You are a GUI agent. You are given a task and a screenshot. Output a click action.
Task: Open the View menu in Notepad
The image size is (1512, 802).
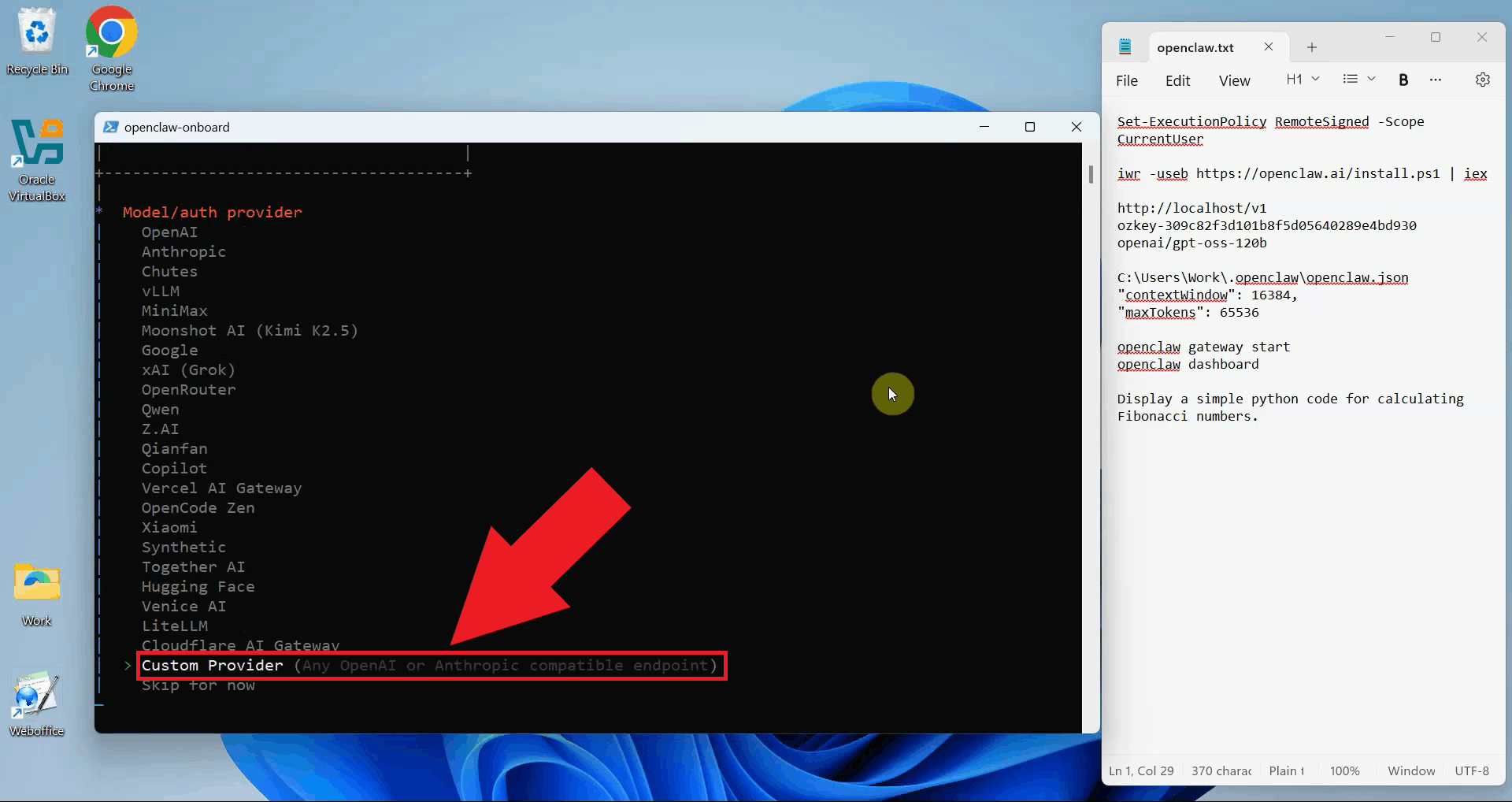[1234, 80]
